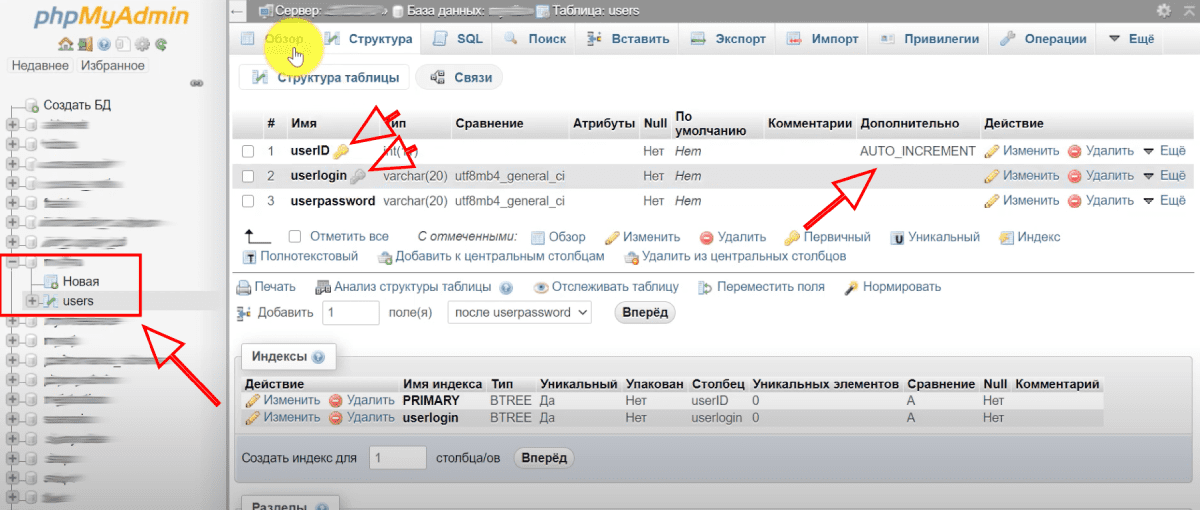The width and height of the screenshot is (1200, 510).
Task: Open Ещё dropdown for userID row
Action: [1164, 151]
